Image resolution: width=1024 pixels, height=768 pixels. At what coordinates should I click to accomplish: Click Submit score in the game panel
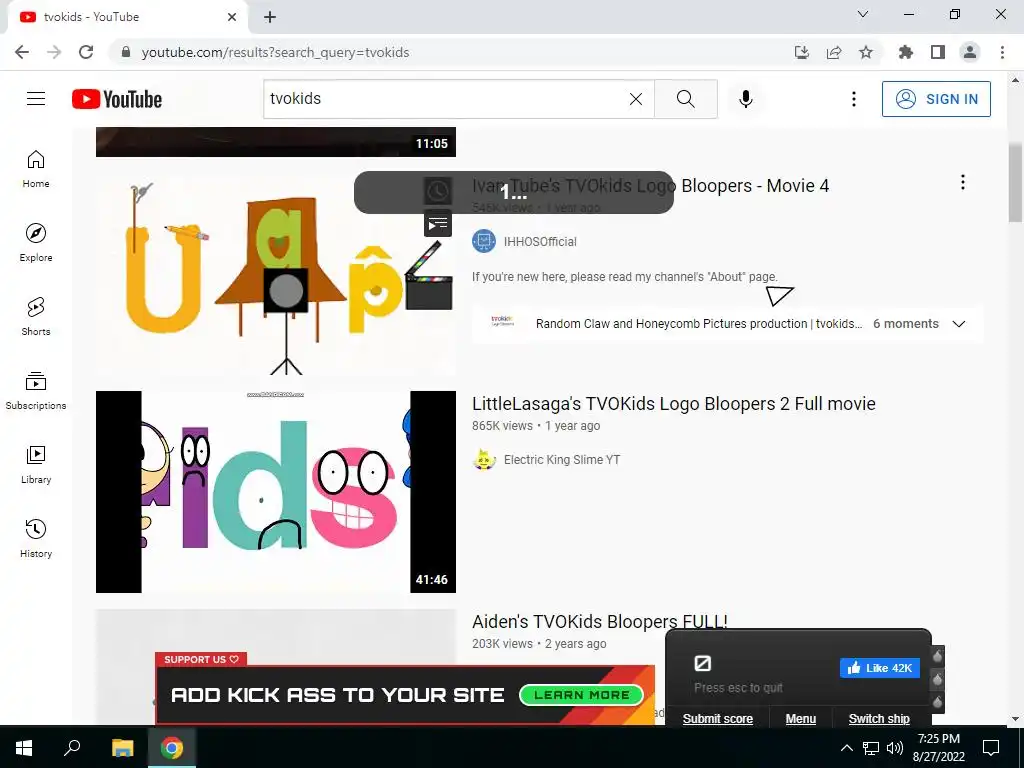click(x=718, y=718)
